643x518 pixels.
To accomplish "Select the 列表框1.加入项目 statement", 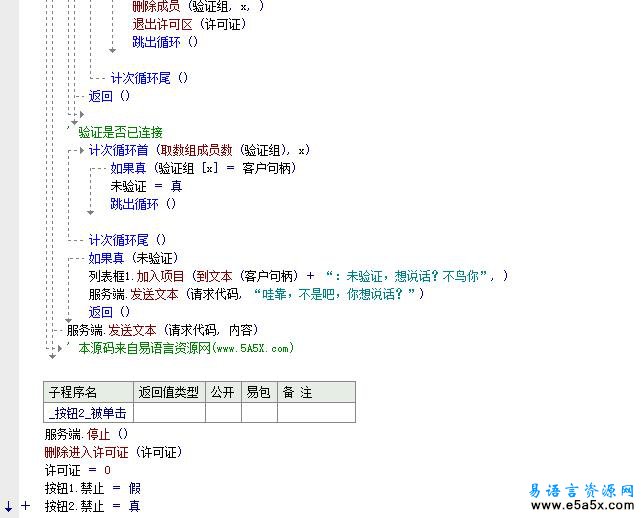I will click(299, 276).
